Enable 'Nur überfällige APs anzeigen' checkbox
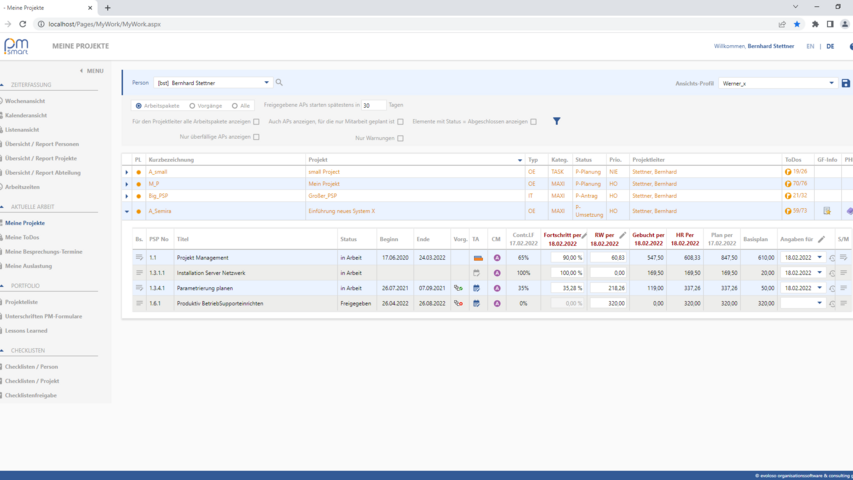853x480 pixels. click(x=256, y=137)
